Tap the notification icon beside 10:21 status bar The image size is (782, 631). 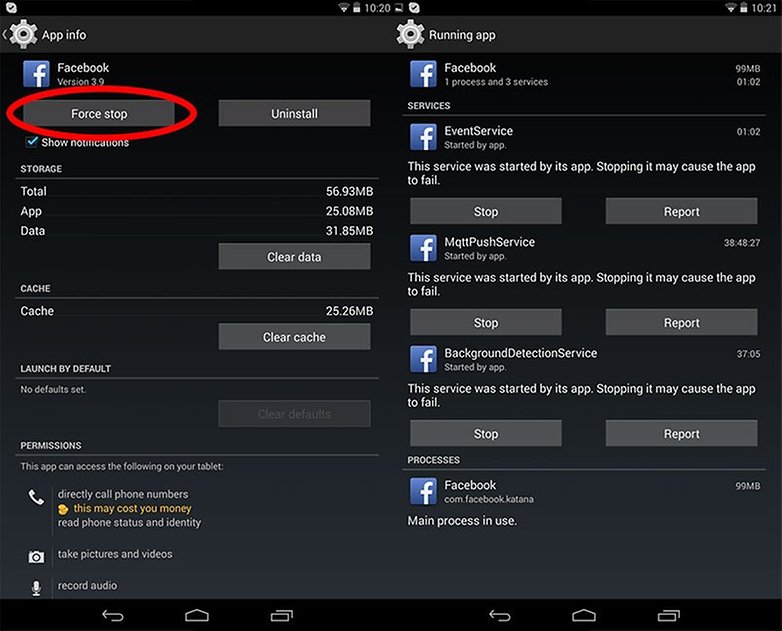point(414,7)
